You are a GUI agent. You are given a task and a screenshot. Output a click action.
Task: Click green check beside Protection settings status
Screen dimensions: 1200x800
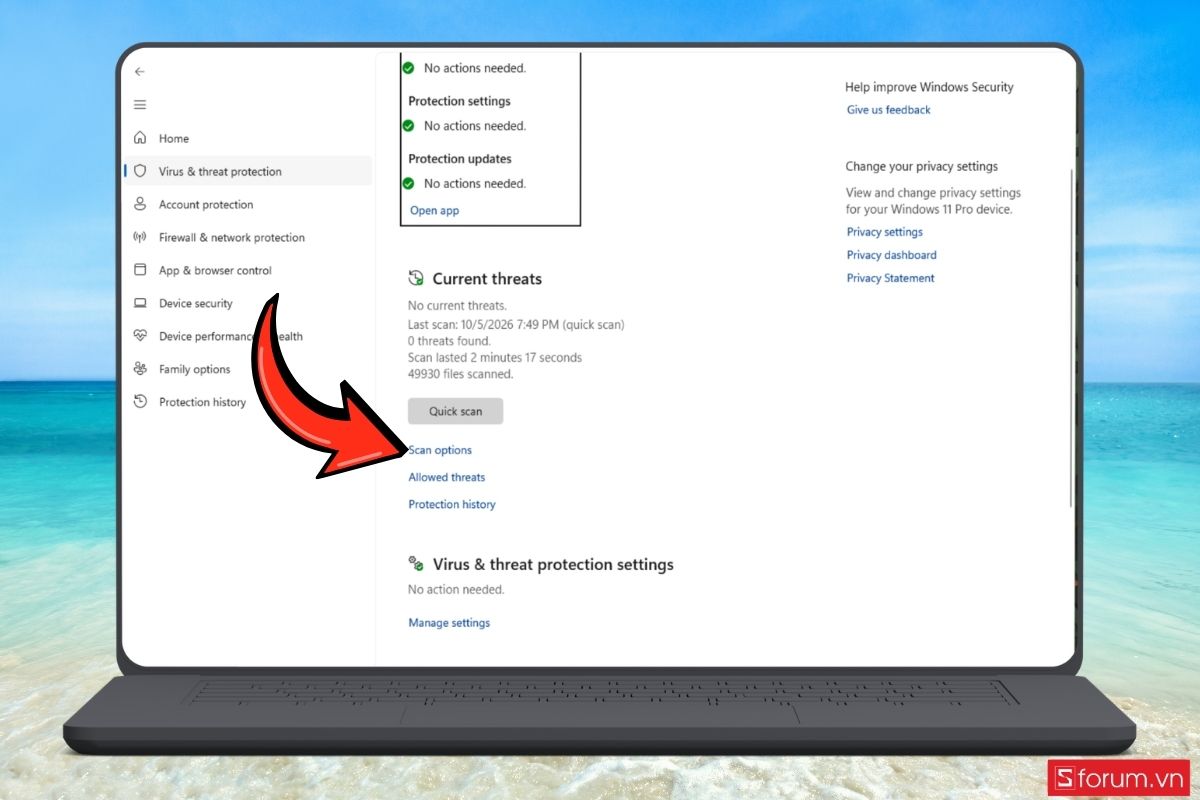[408, 126]
